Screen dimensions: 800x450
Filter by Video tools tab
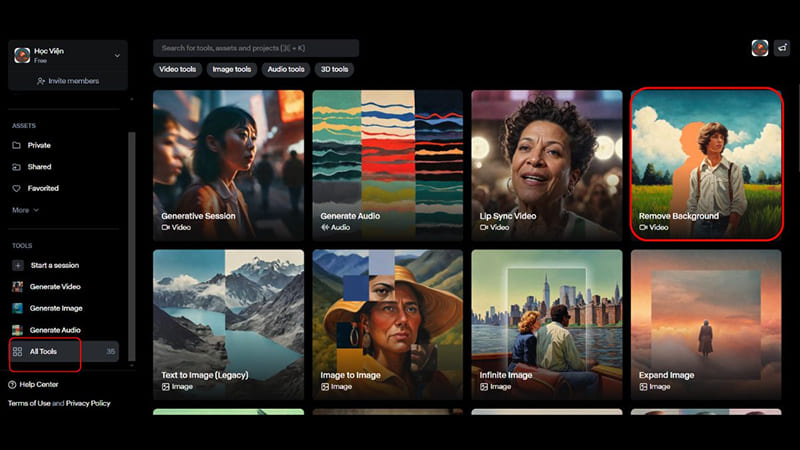pyautogui.click(x=179, y=69)
